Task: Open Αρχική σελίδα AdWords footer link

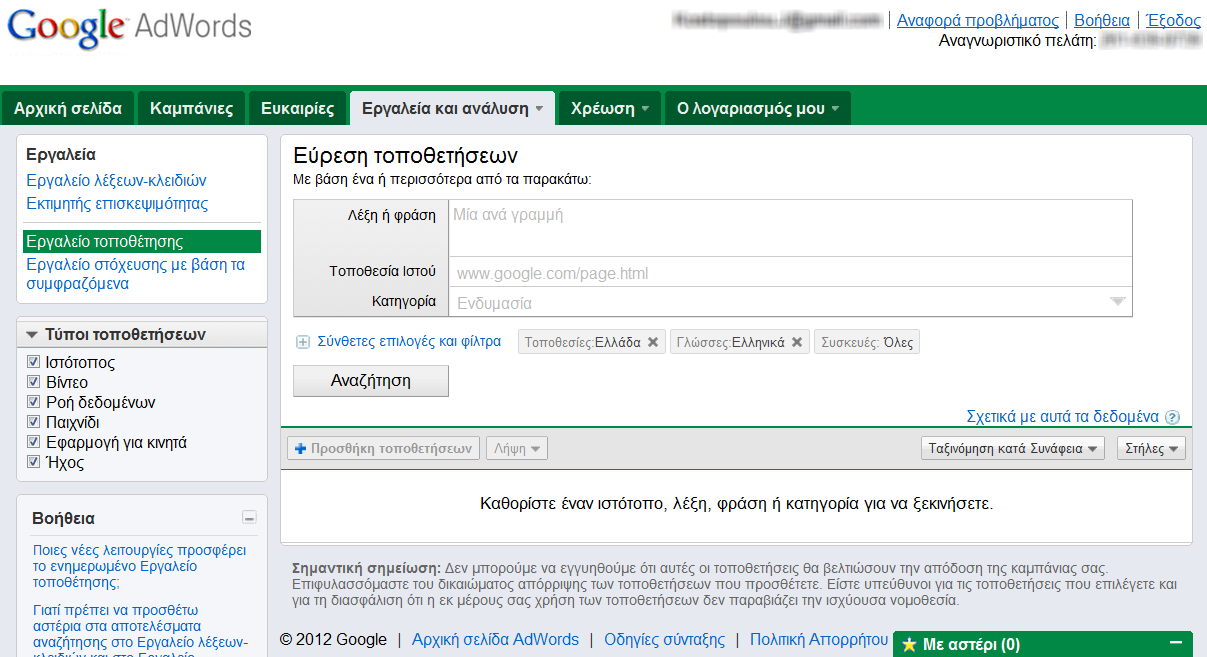Action: pyautogui.click(x=495, y=640)
